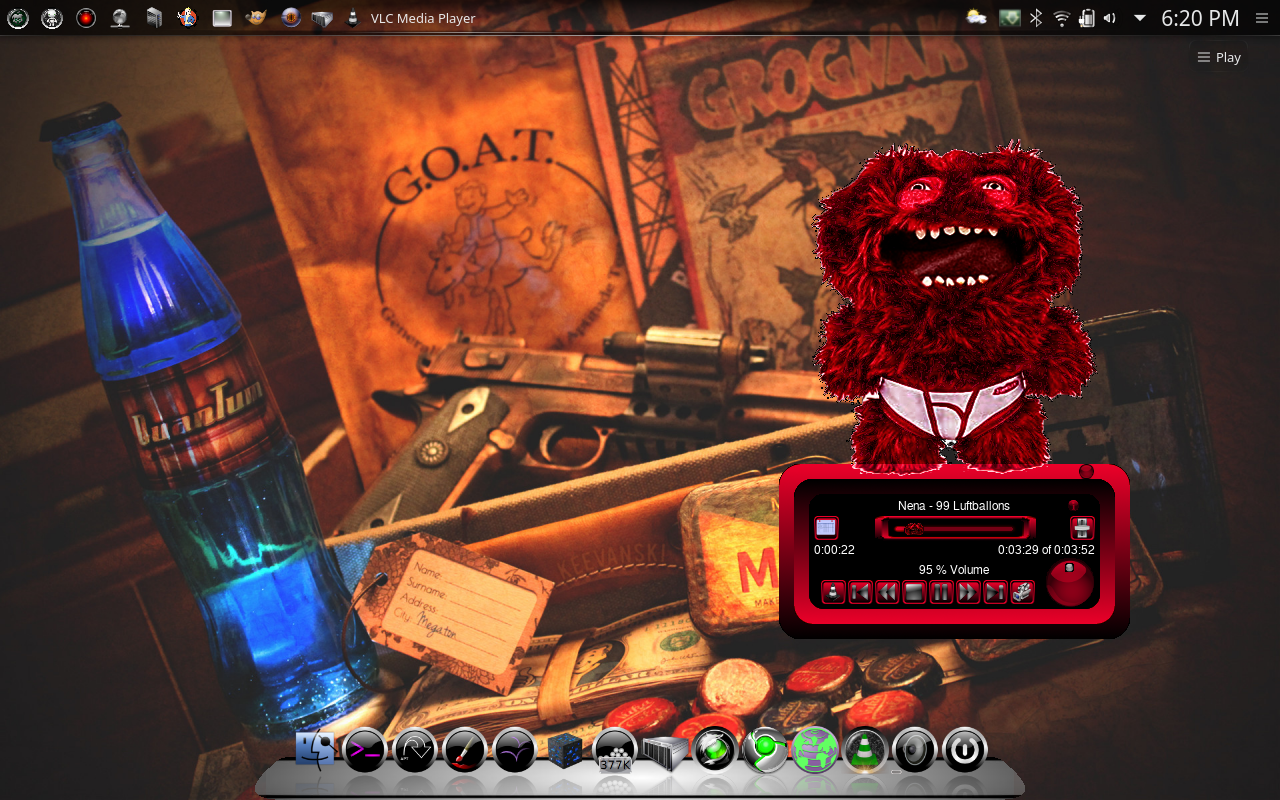Open the Bluetooth tray icon
This screenshot has height=800, width=1280.
tap(1037, 18)
